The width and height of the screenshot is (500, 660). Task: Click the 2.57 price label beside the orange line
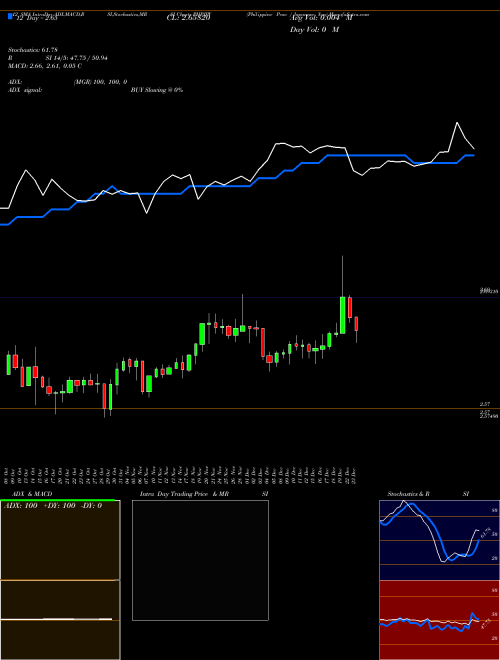click(x=485, y=404)
